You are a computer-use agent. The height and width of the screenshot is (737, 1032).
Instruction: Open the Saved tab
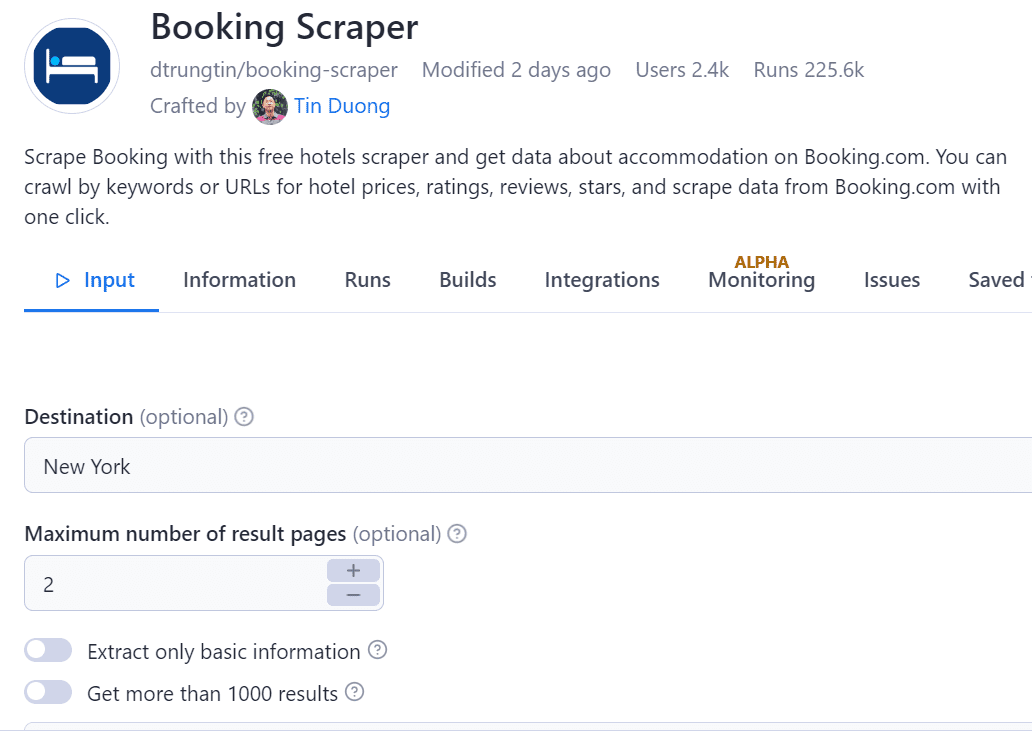point(998,280)
